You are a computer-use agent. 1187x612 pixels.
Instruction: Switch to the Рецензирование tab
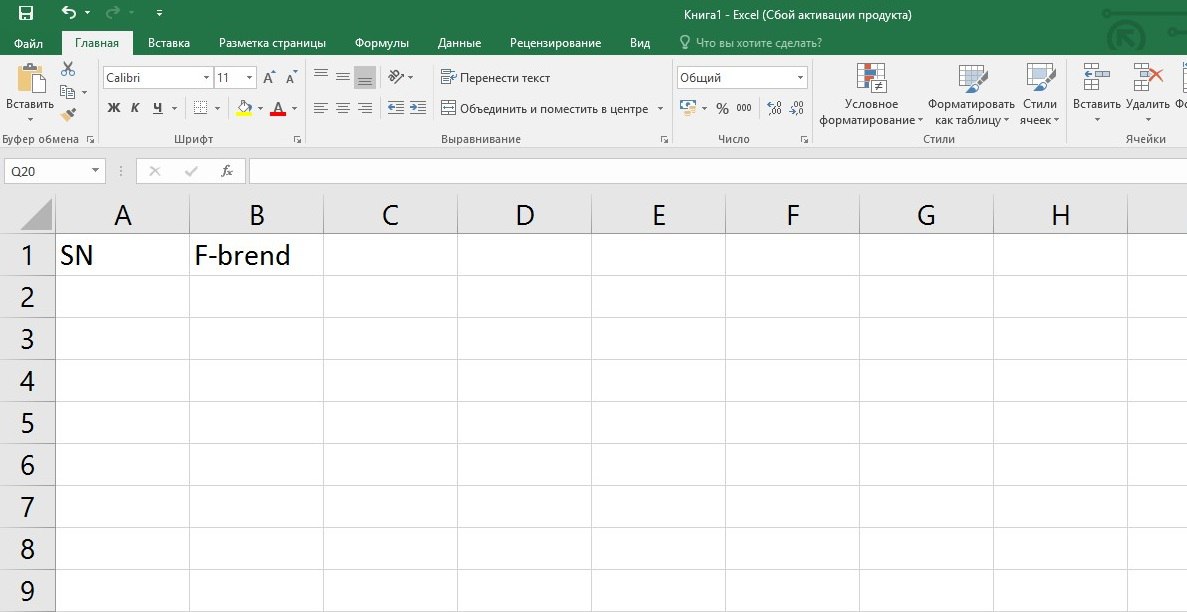click(x=556, y=43)
